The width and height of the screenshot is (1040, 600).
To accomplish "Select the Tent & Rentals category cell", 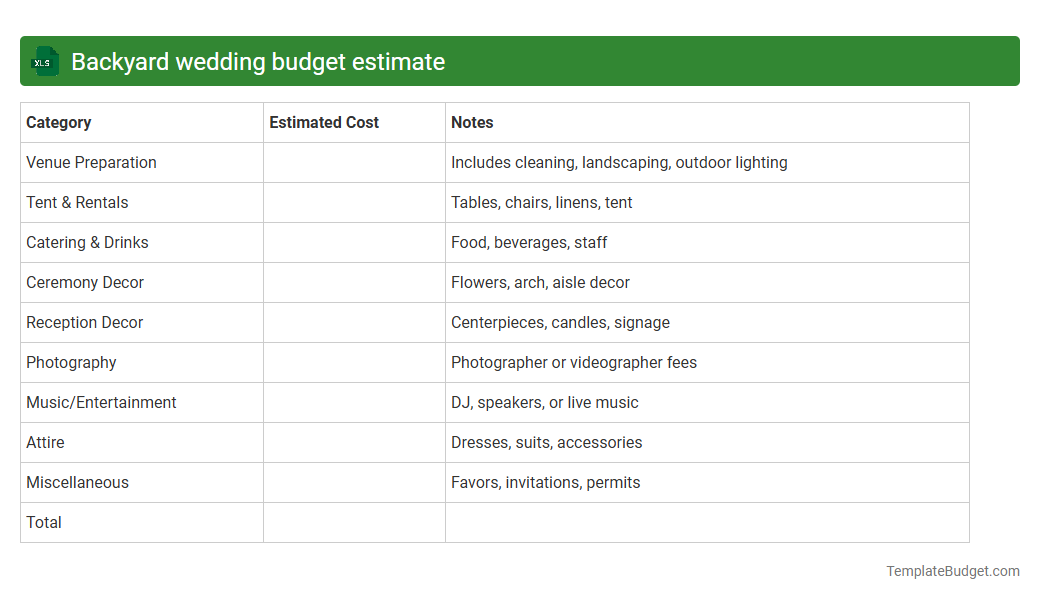I will pos(77,202).
